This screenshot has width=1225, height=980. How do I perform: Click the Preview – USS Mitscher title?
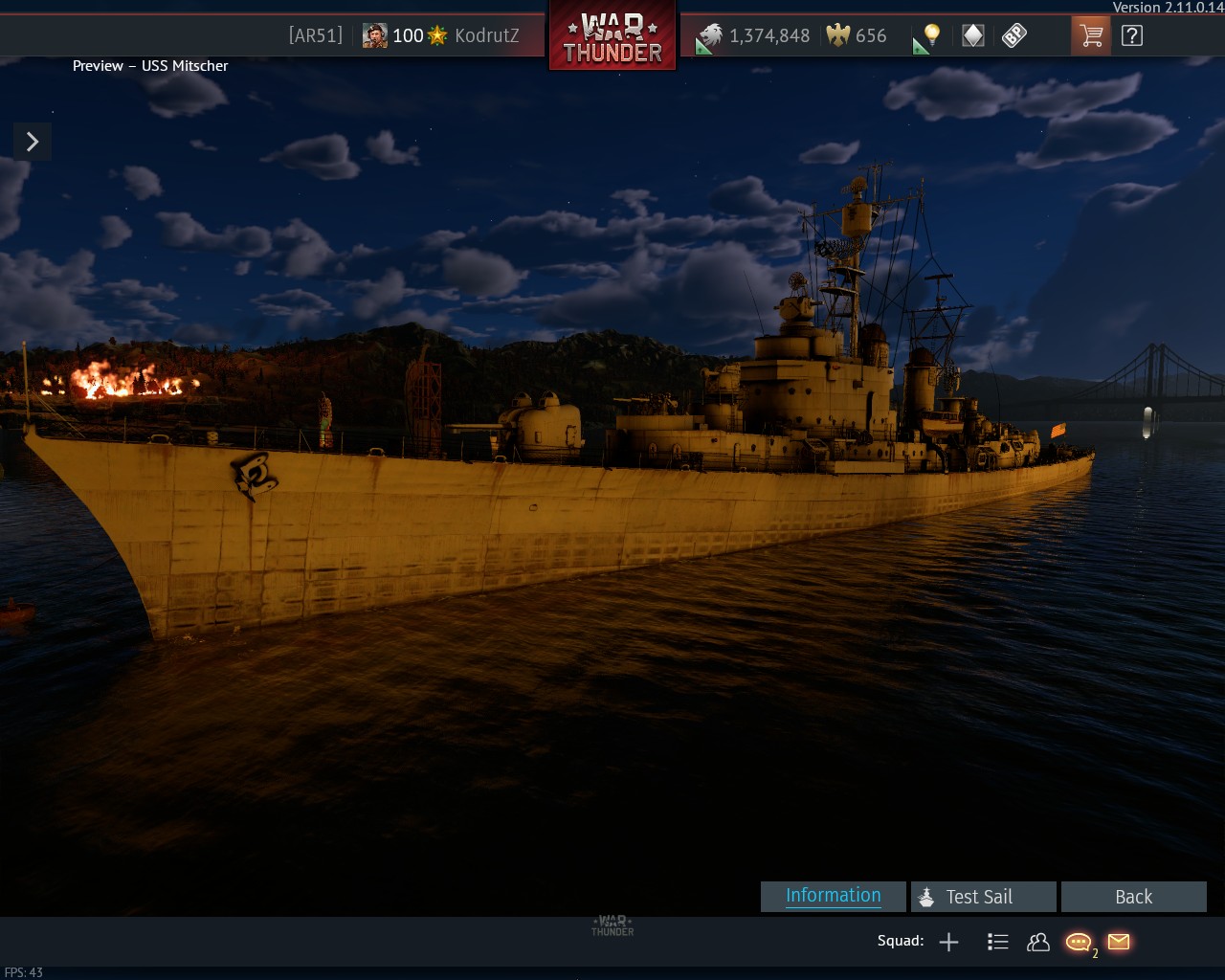coord(150,66)
